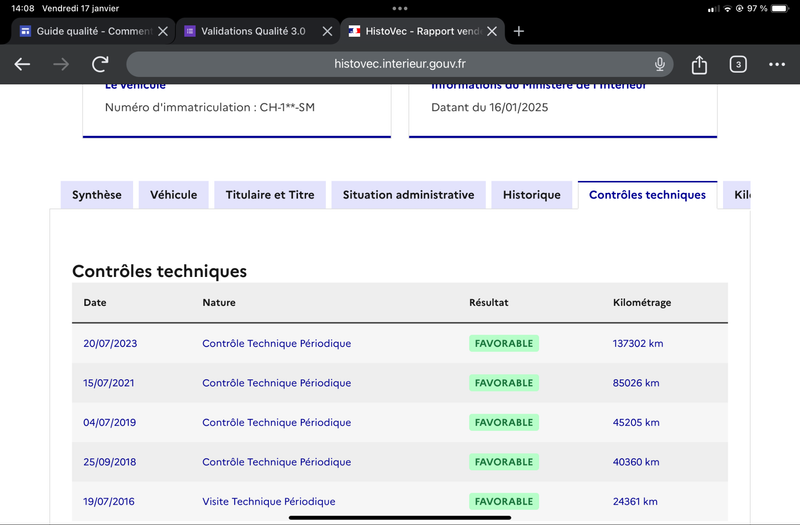Tap the FAVORABLE badge for 15/07/2021
Image resolution: width=800 pixels, height=525 pixels.
click(x=504, y=383)
